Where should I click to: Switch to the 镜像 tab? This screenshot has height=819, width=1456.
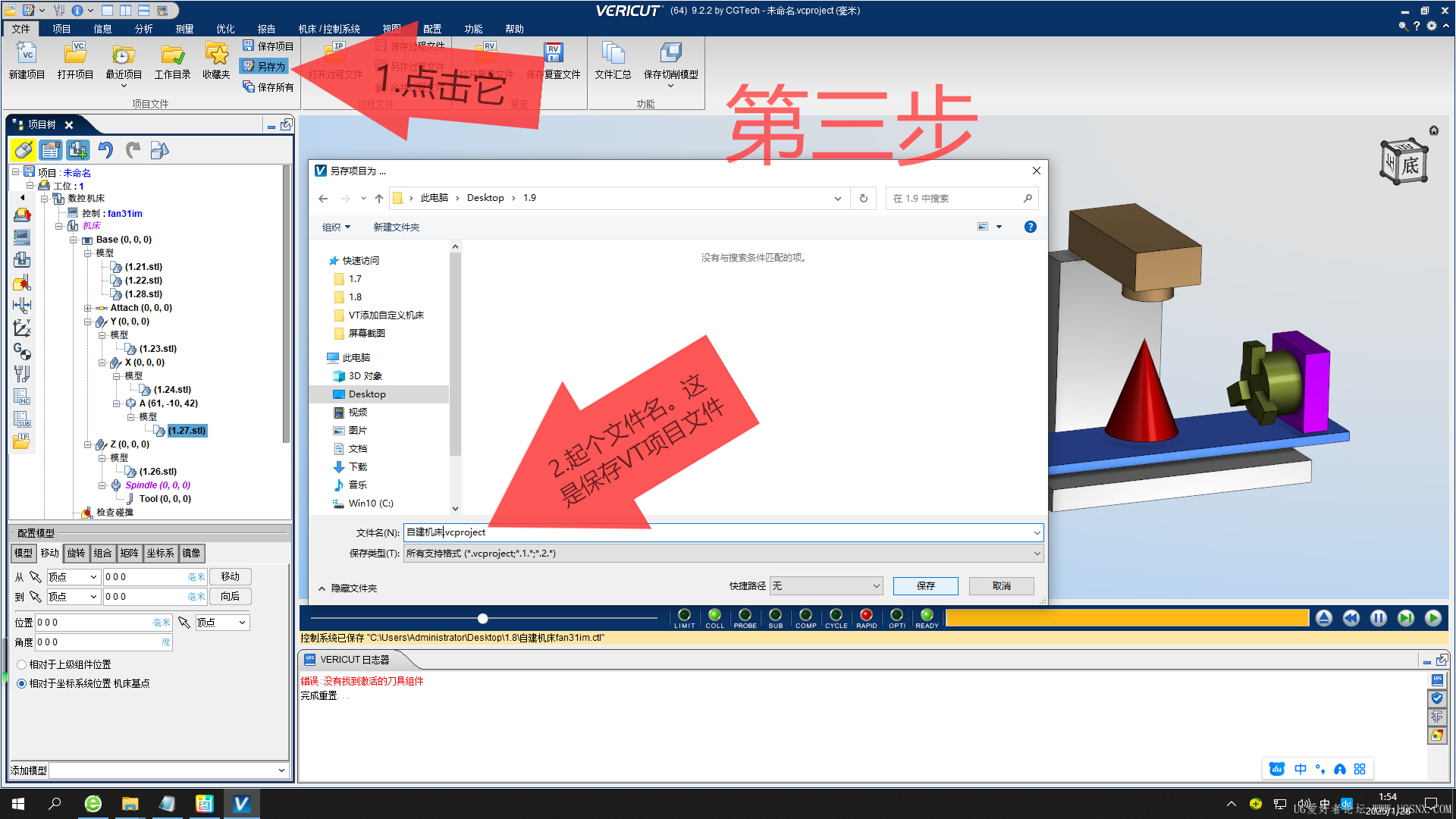pos(191,553)
